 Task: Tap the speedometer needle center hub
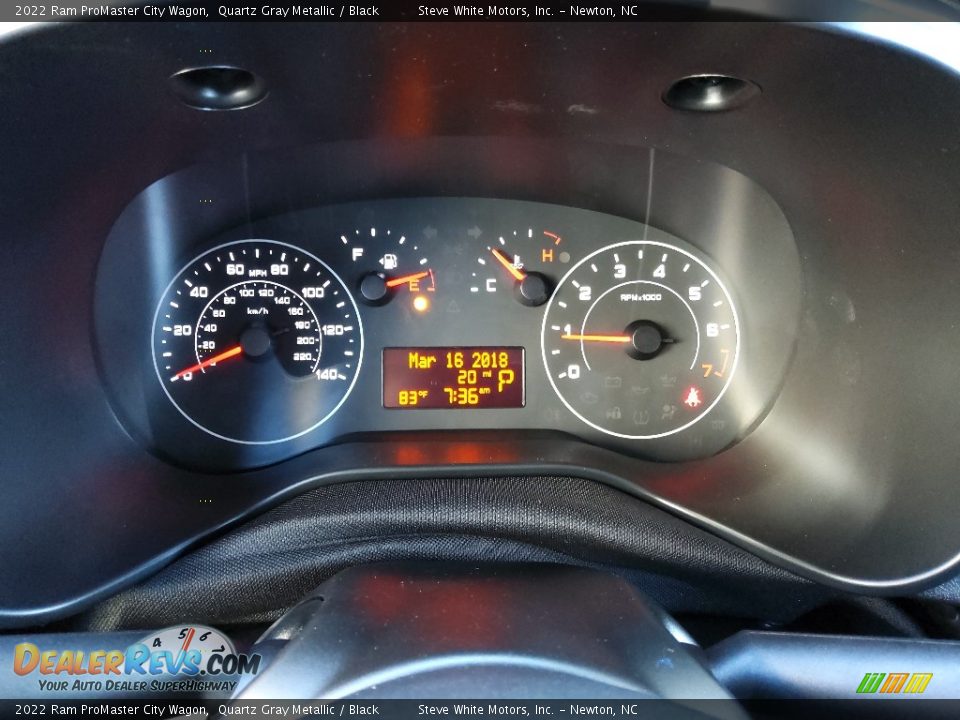coord(256,342)
